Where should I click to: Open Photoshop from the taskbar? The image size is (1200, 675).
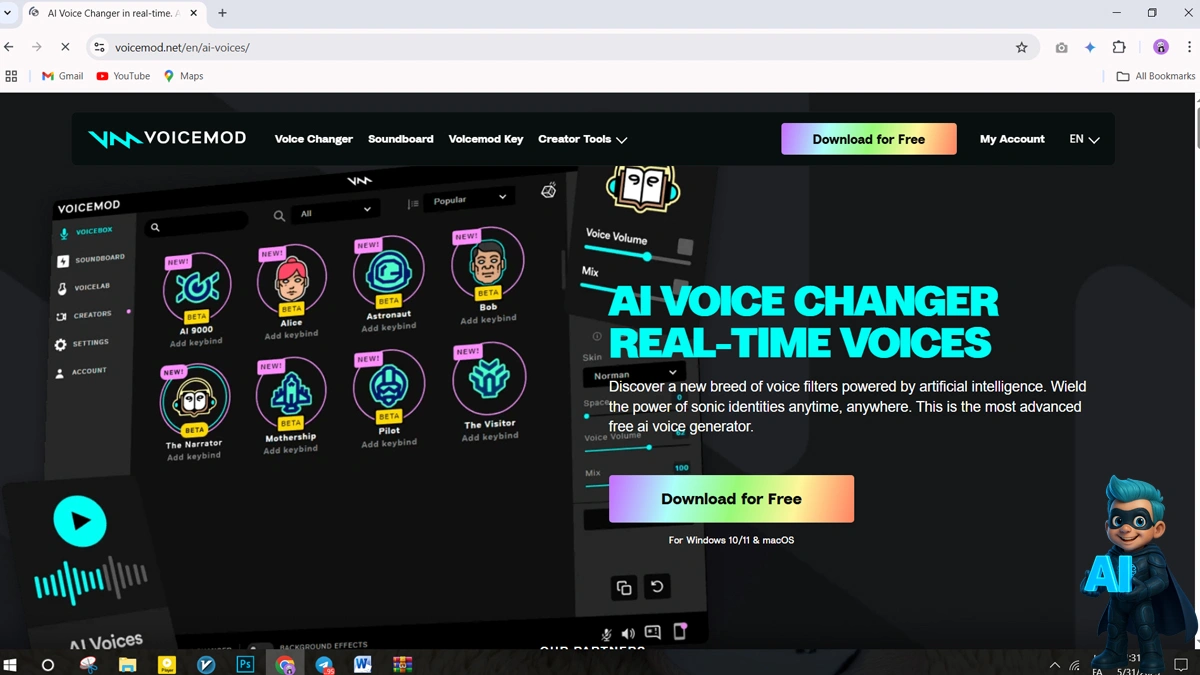[x=245, y=664]
